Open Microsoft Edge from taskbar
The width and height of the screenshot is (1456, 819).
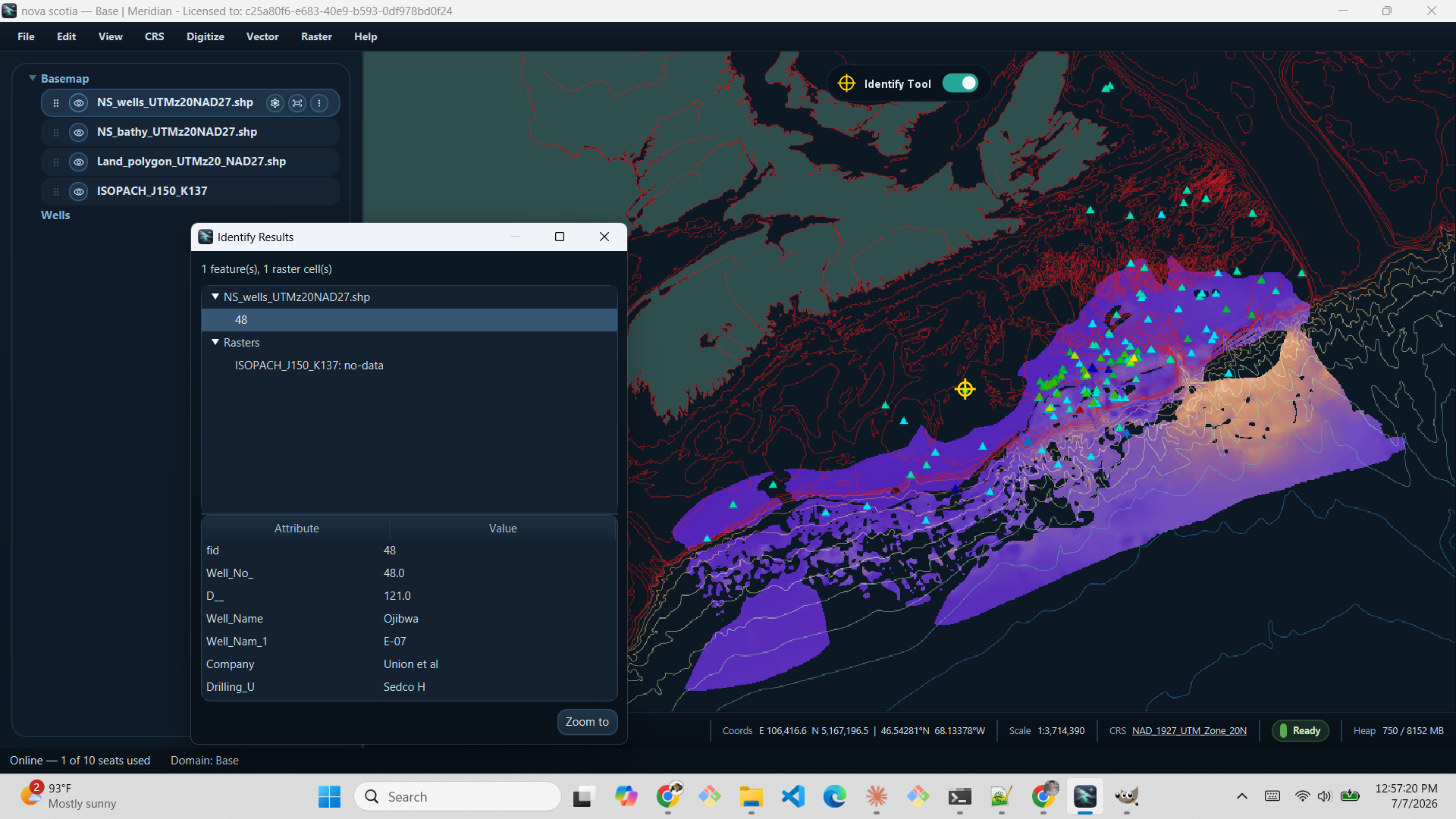pos(835,796)
